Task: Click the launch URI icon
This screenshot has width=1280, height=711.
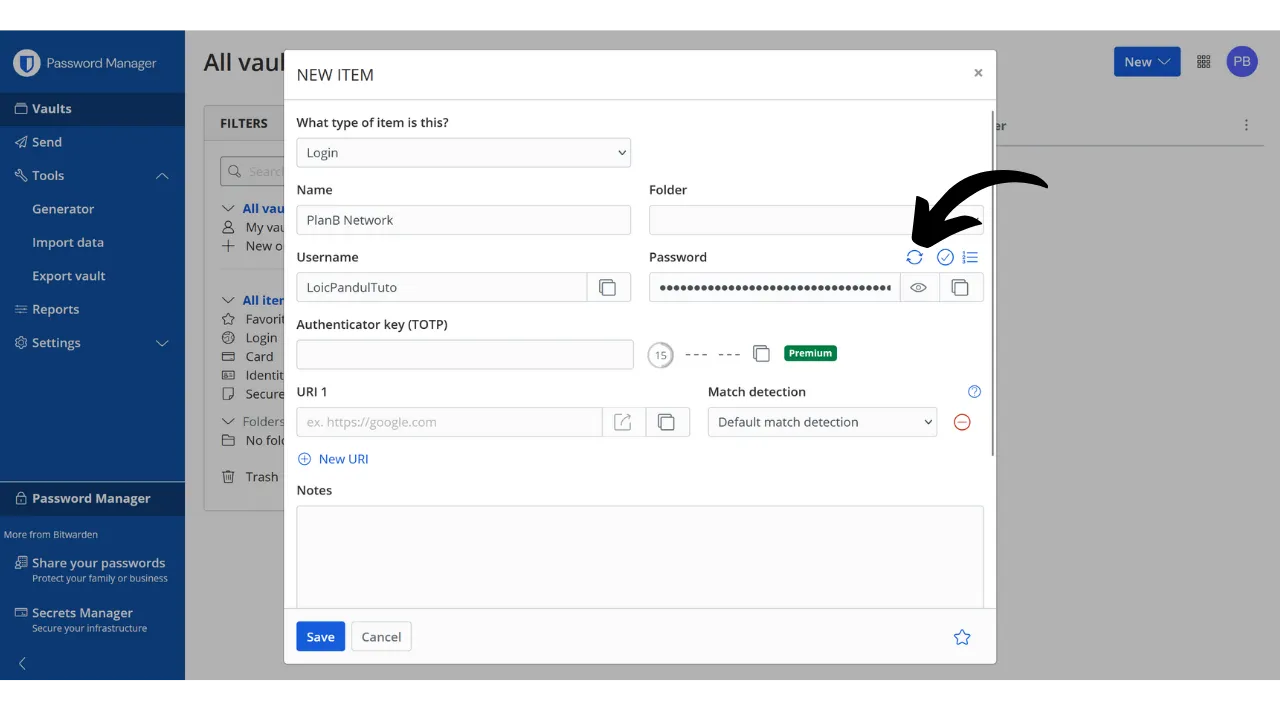Action: click(x=623, y=422)
